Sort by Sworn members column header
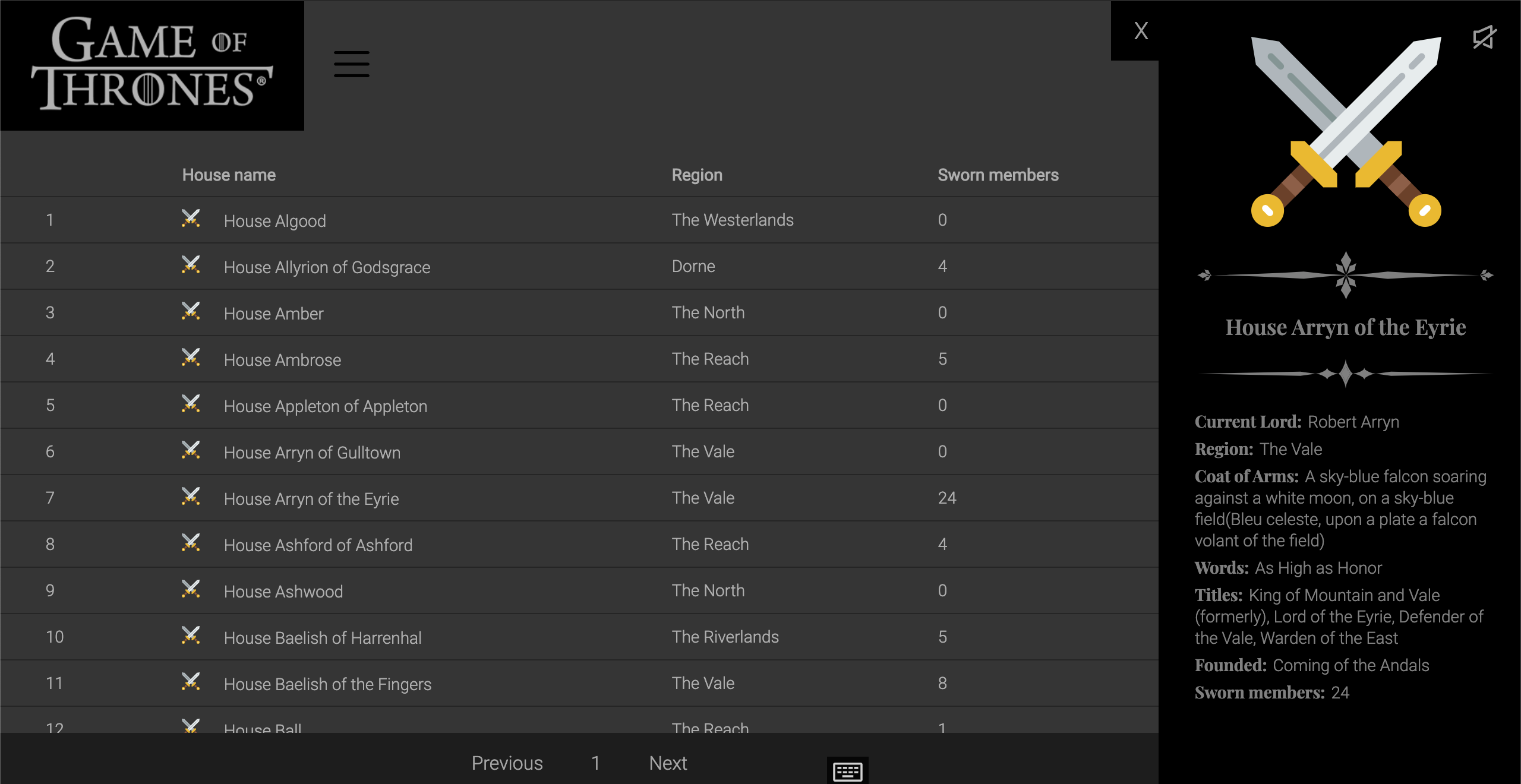This screenshot has width=1521, height=784. coord(998,175)
